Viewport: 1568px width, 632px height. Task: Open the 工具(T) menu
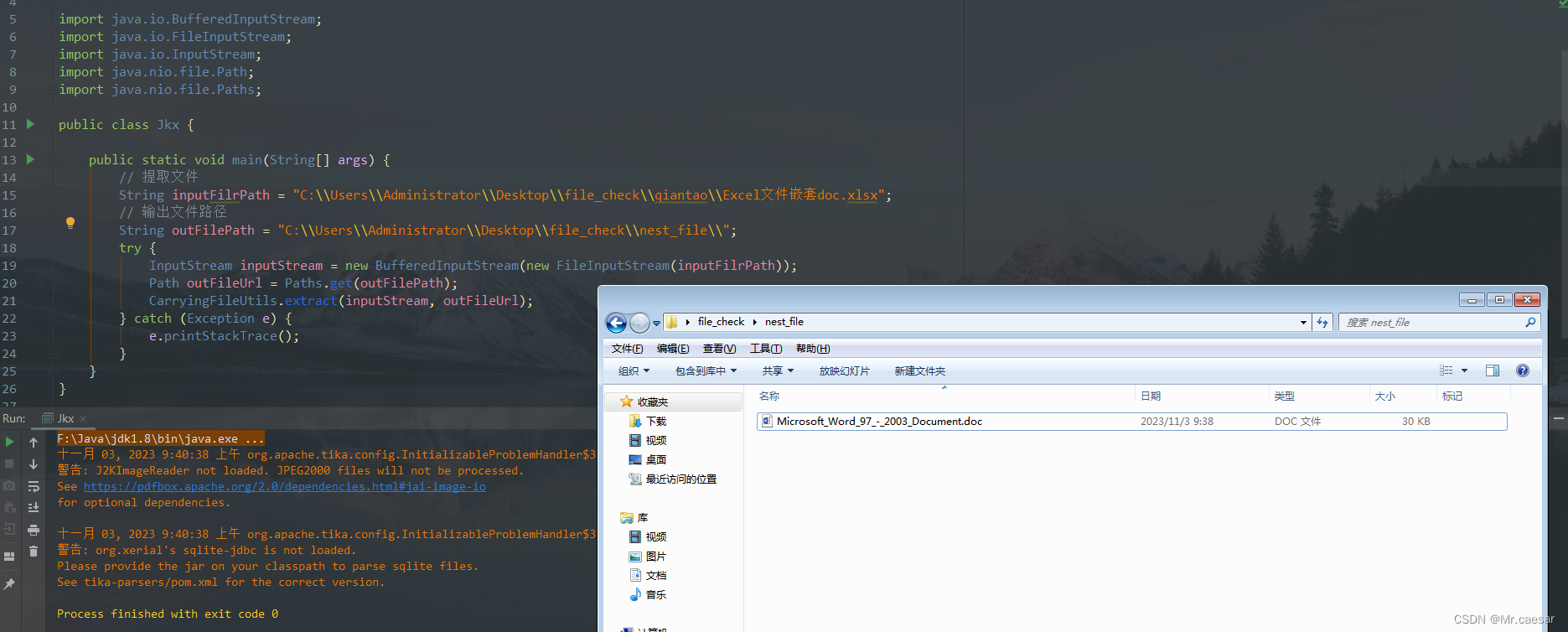(x=766, y=349)
